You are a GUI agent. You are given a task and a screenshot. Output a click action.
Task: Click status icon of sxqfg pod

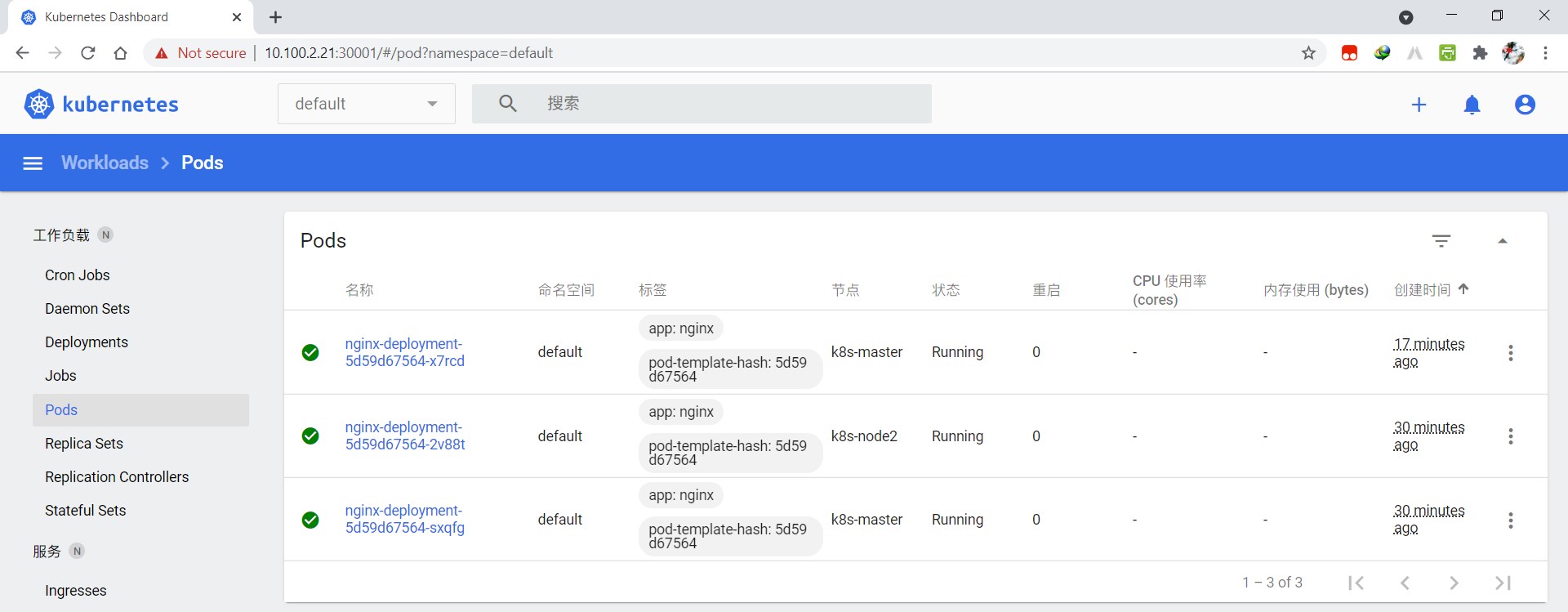tap(310, 520)
